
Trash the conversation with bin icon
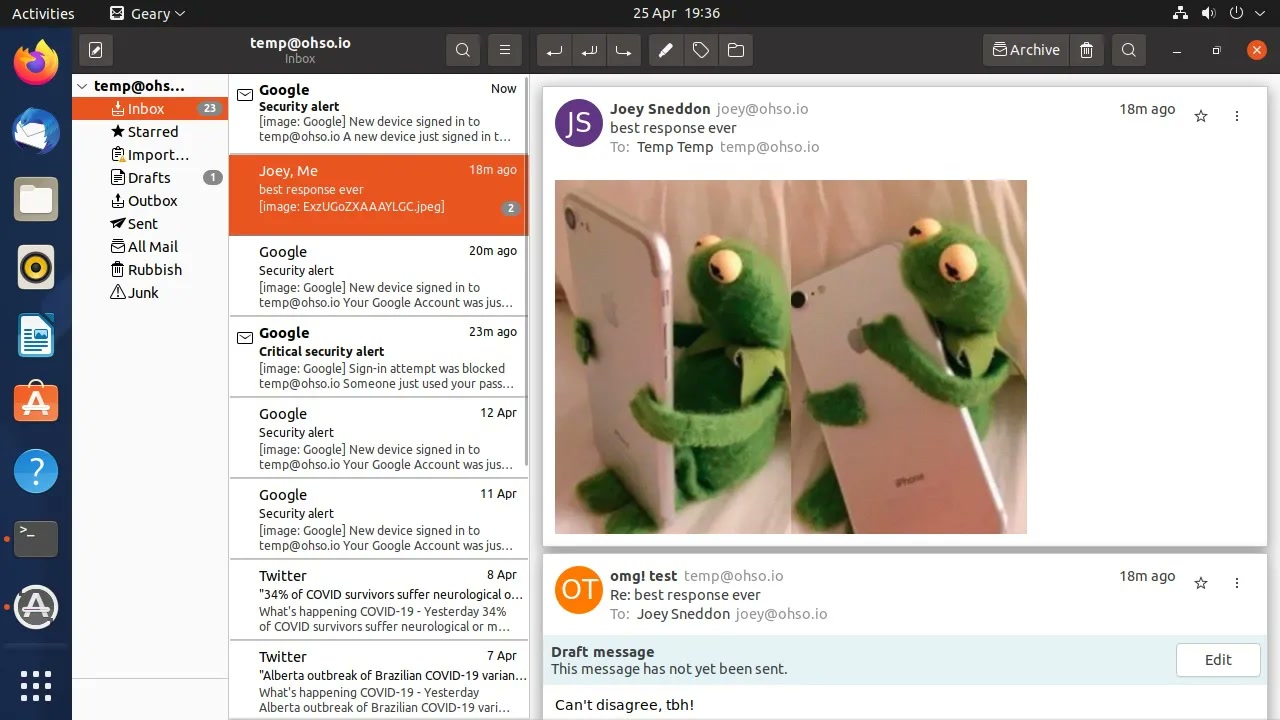(1087, 50)
